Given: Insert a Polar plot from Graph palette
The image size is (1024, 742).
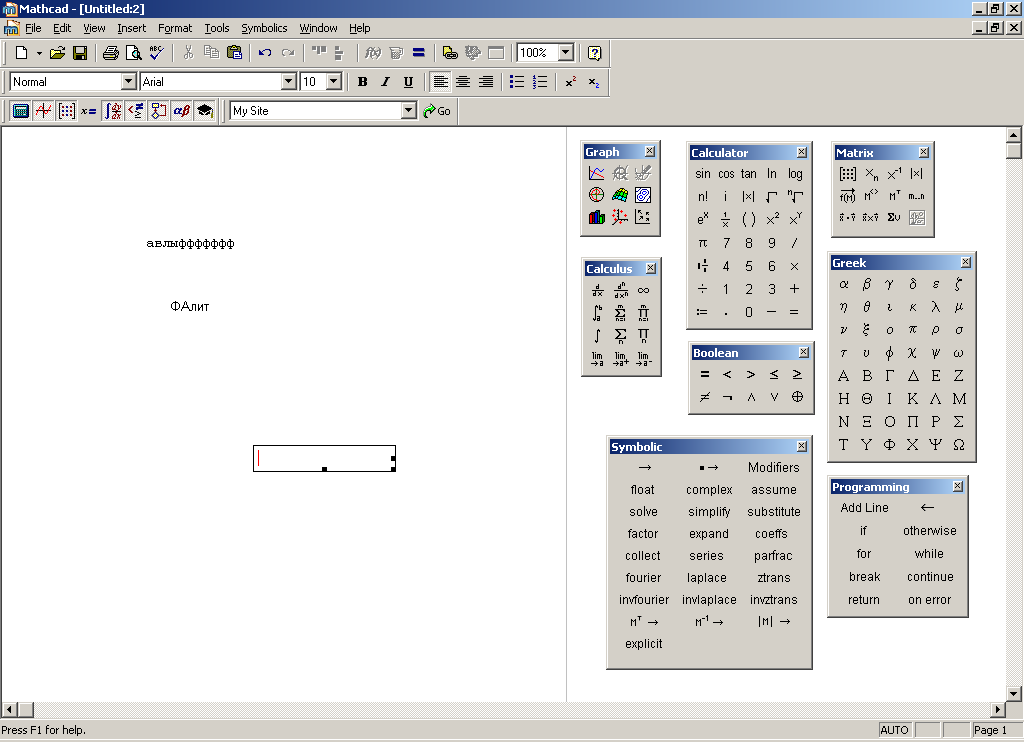Looking at the screenshot, I should 597,195.
